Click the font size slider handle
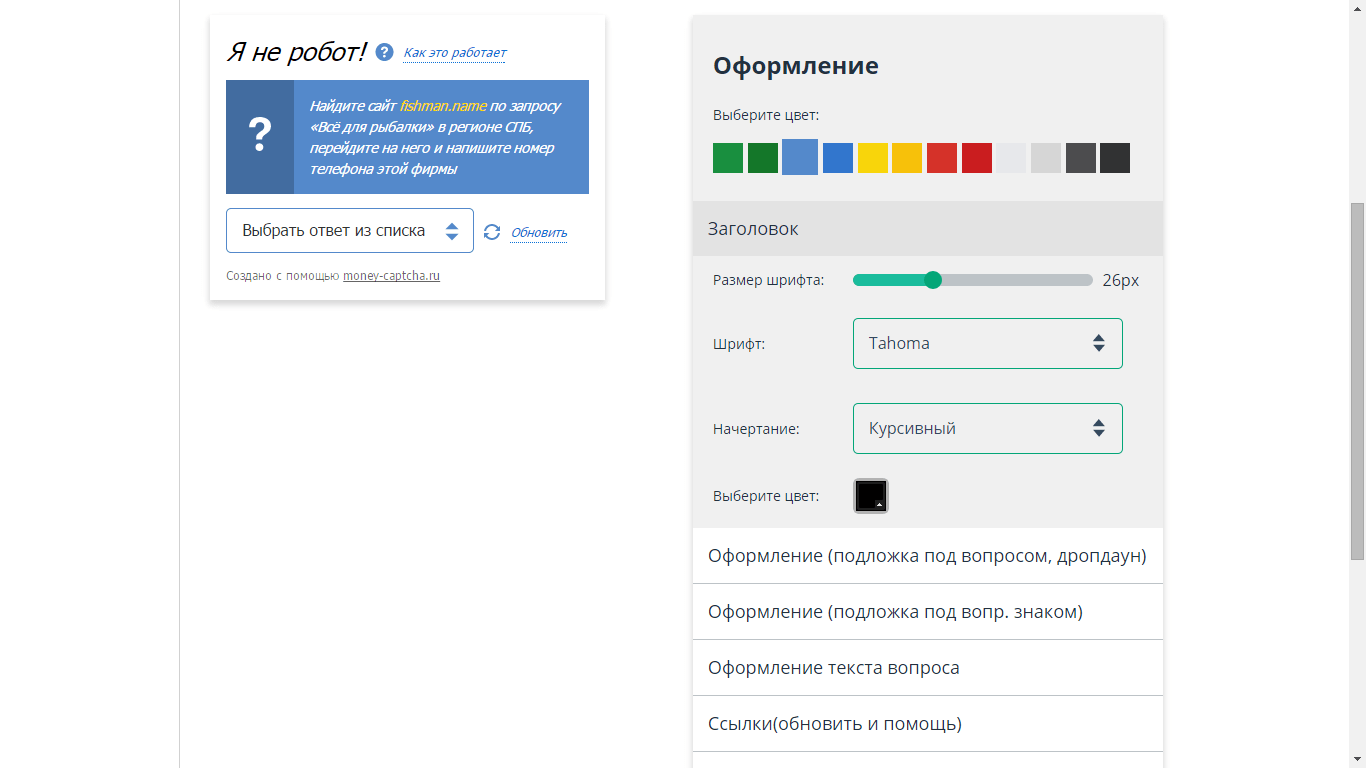 [x=933, y=280]
